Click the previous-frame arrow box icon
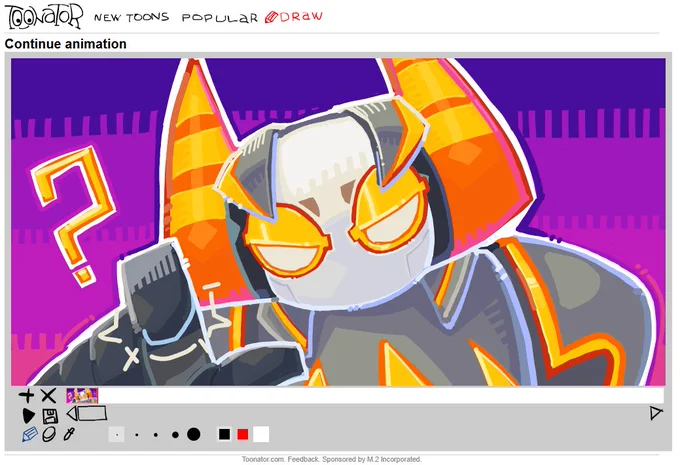Screen dimensions: 680x465 click(x=87, y=413)
